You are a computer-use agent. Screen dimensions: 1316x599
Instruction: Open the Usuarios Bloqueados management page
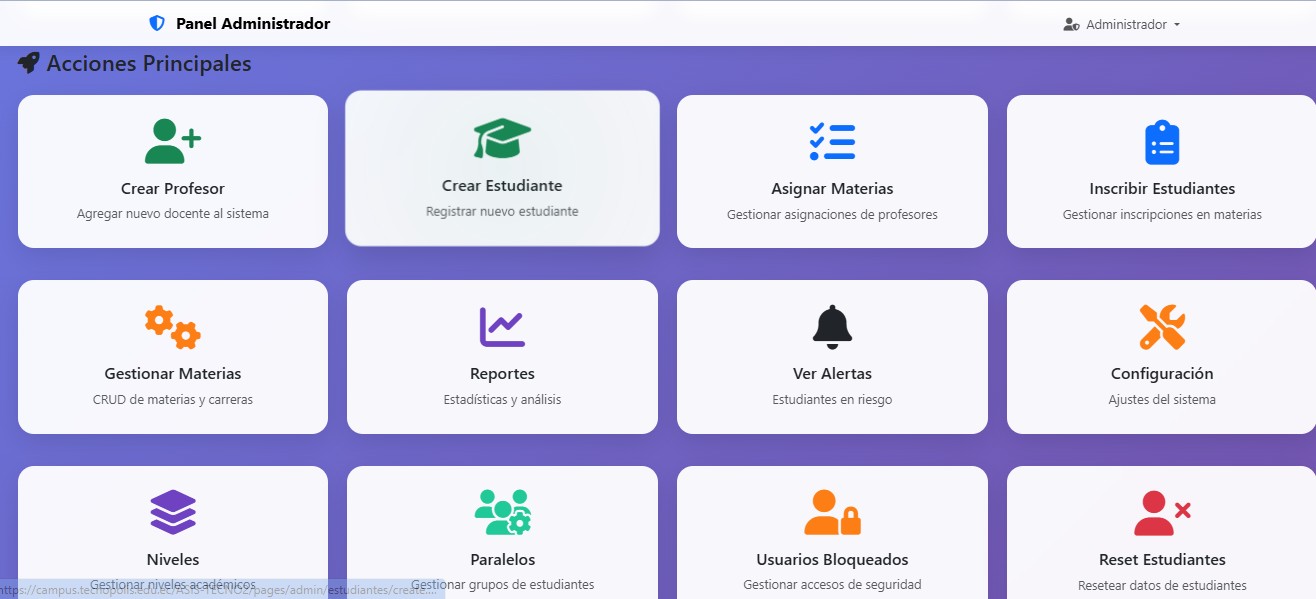[x=832, y=535]
